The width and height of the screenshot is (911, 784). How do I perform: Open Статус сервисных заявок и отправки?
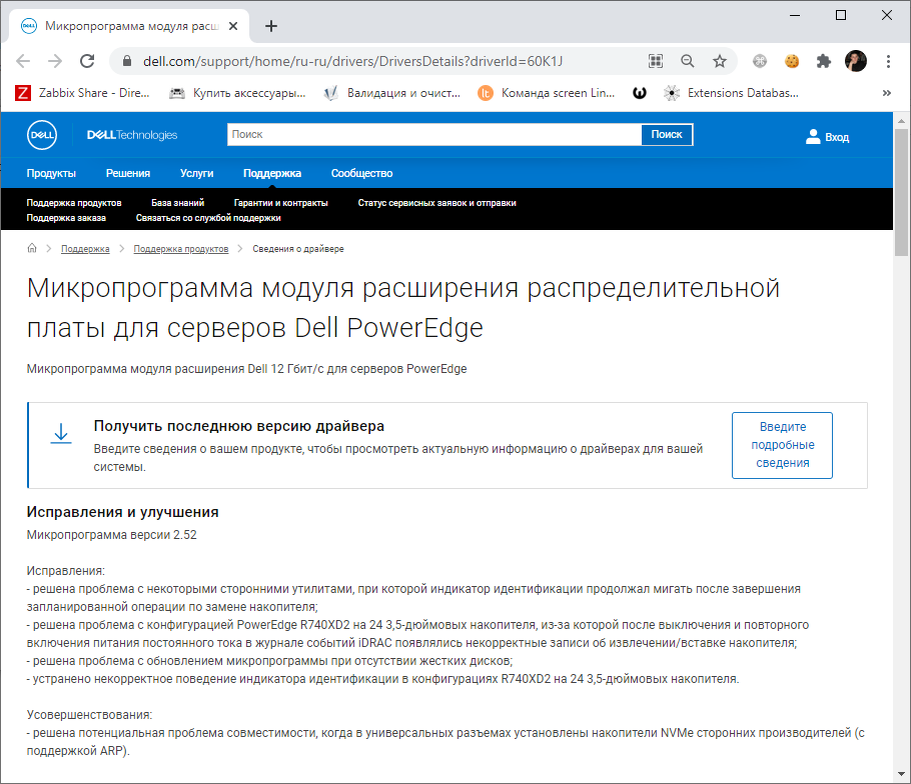tap(437, 203)
